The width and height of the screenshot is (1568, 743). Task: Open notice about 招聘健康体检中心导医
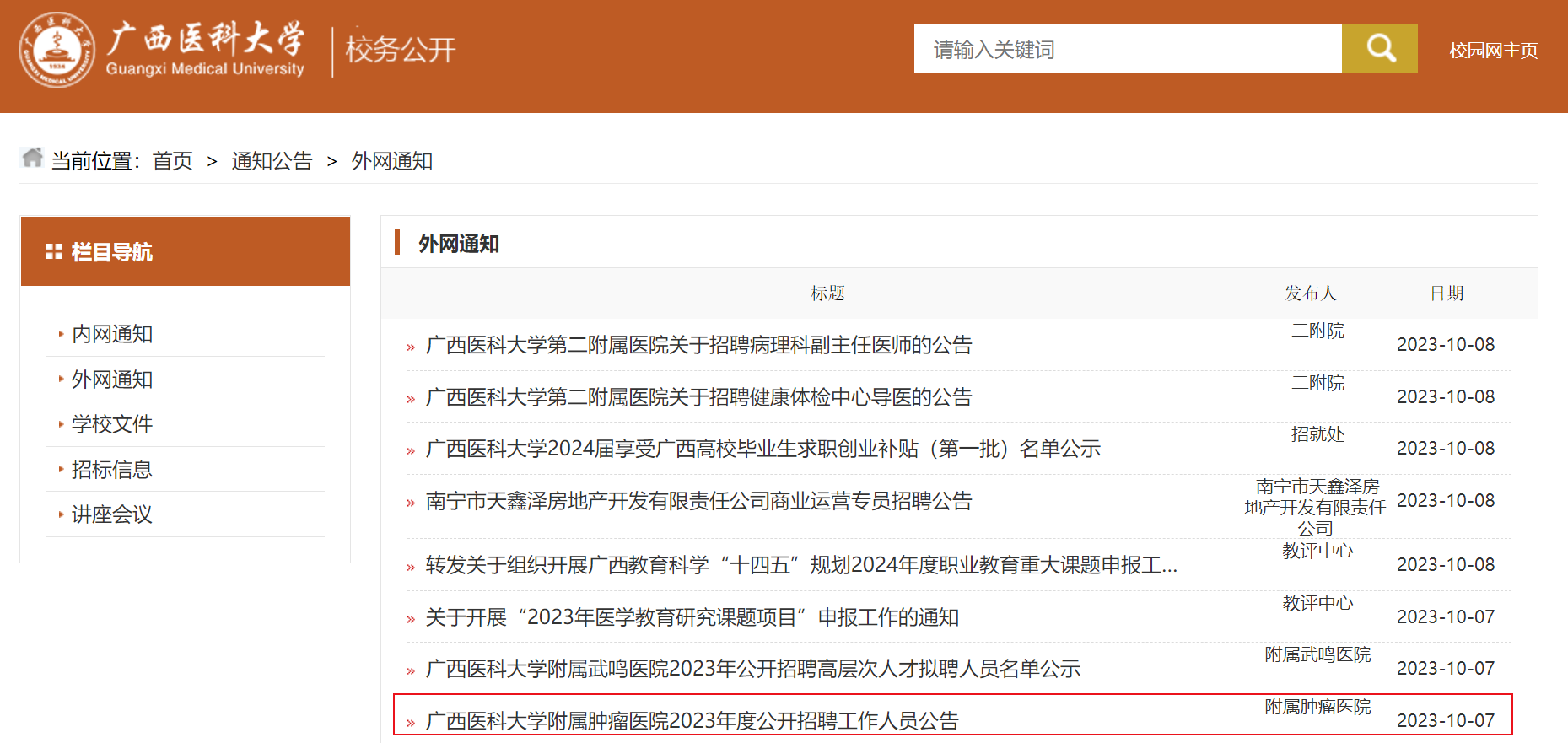[698, 397]
